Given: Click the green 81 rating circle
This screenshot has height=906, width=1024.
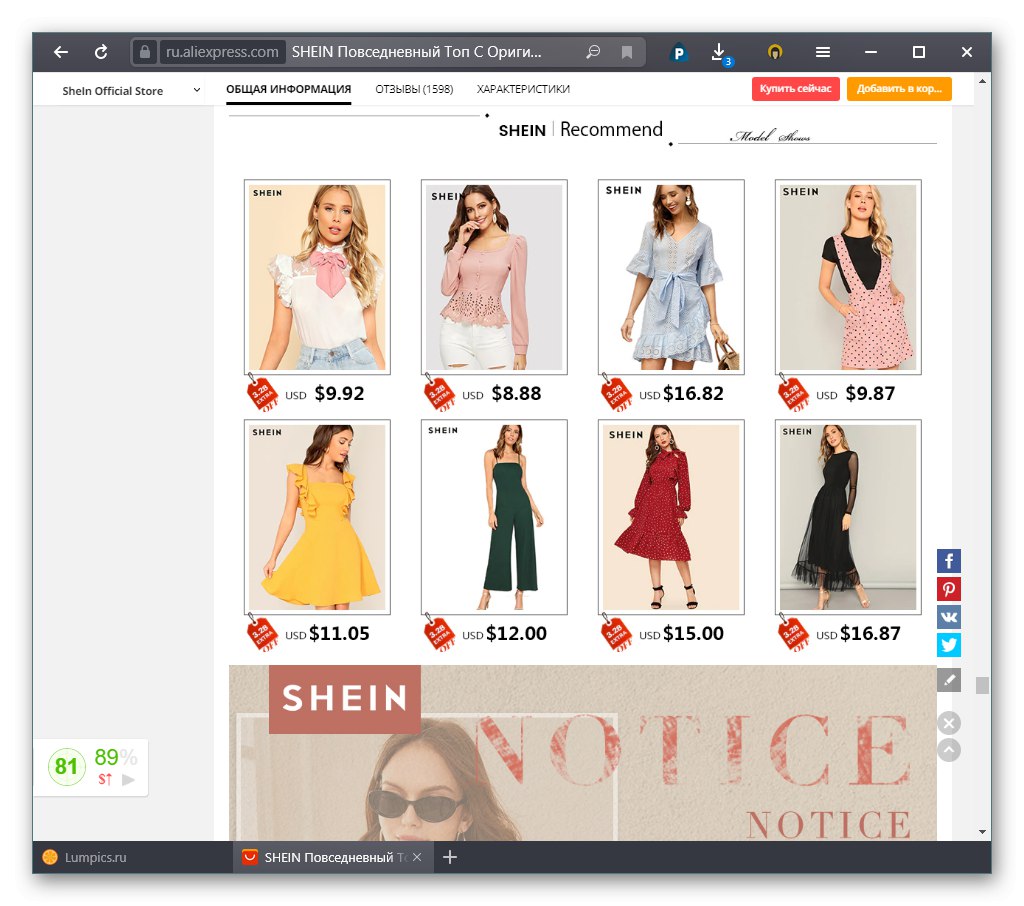Looking at the screenshot, I should [x=67, y=766].
